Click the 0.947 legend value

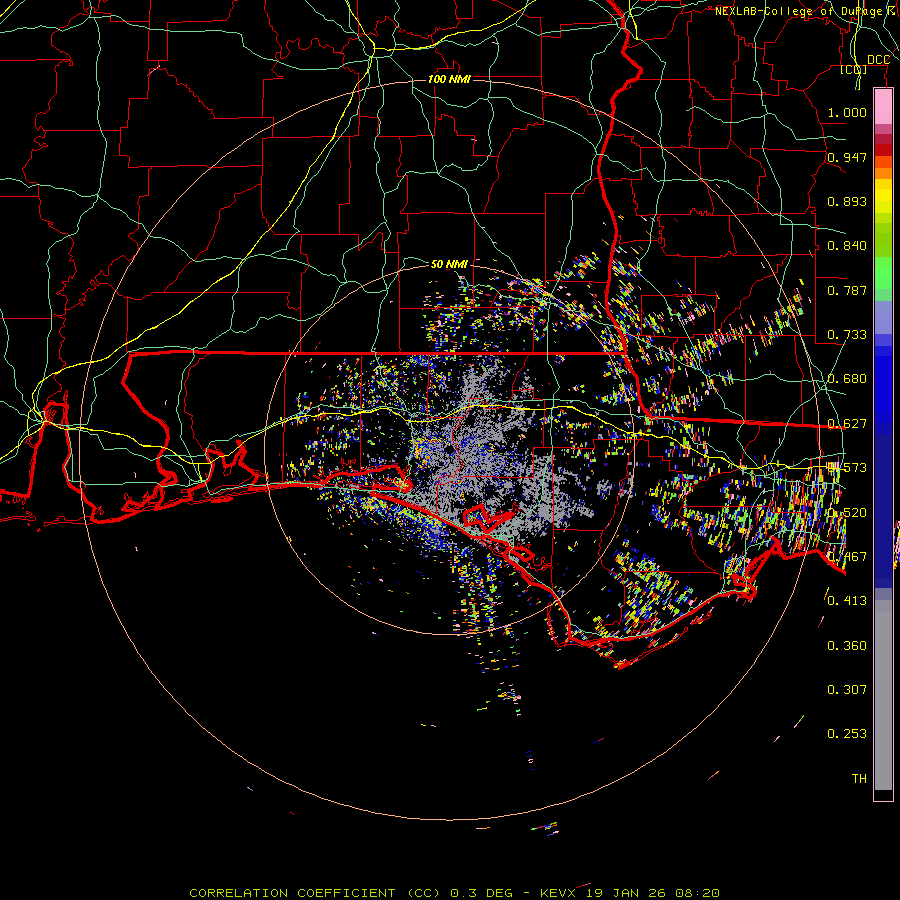(847, 157)
